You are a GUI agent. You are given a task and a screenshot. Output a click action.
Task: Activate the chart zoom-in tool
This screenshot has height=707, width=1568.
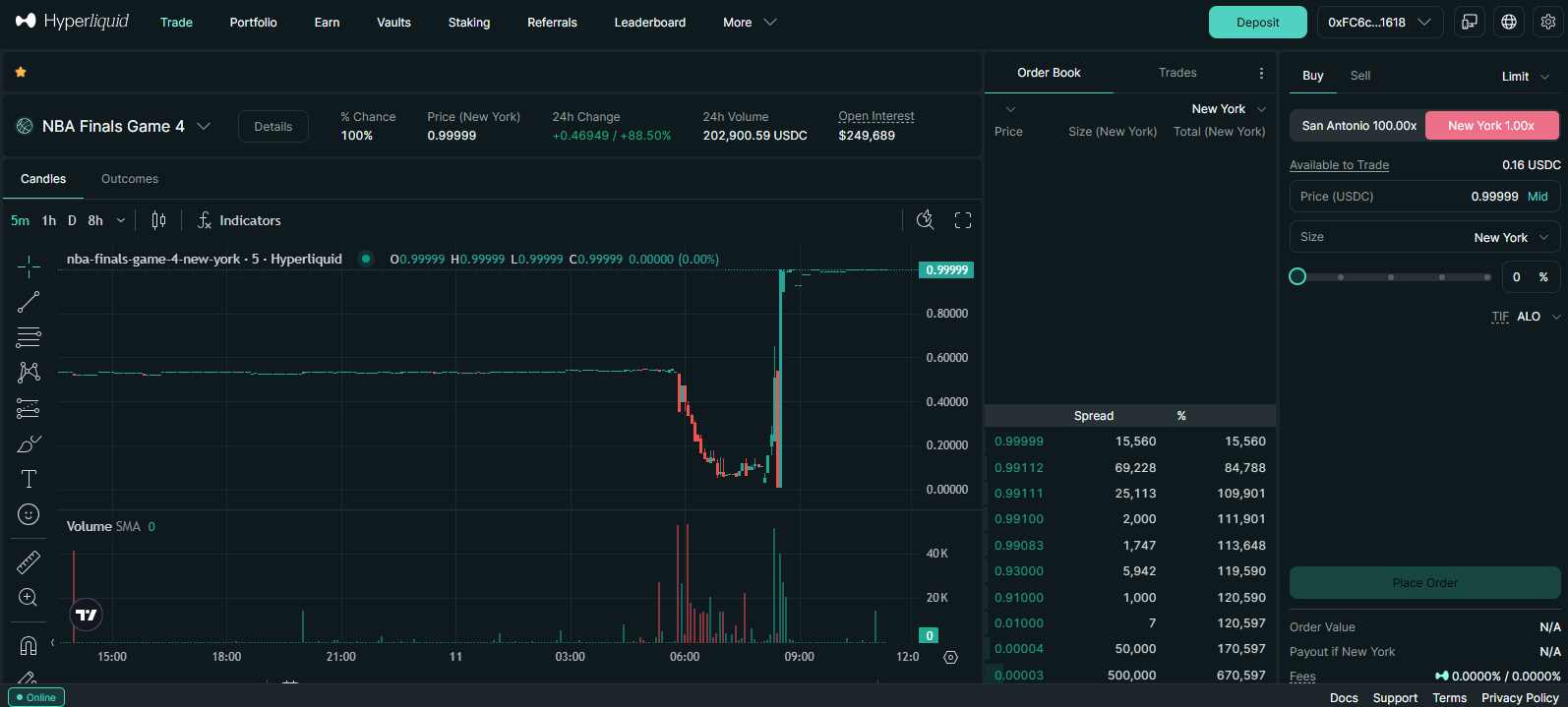click(29, 597)
